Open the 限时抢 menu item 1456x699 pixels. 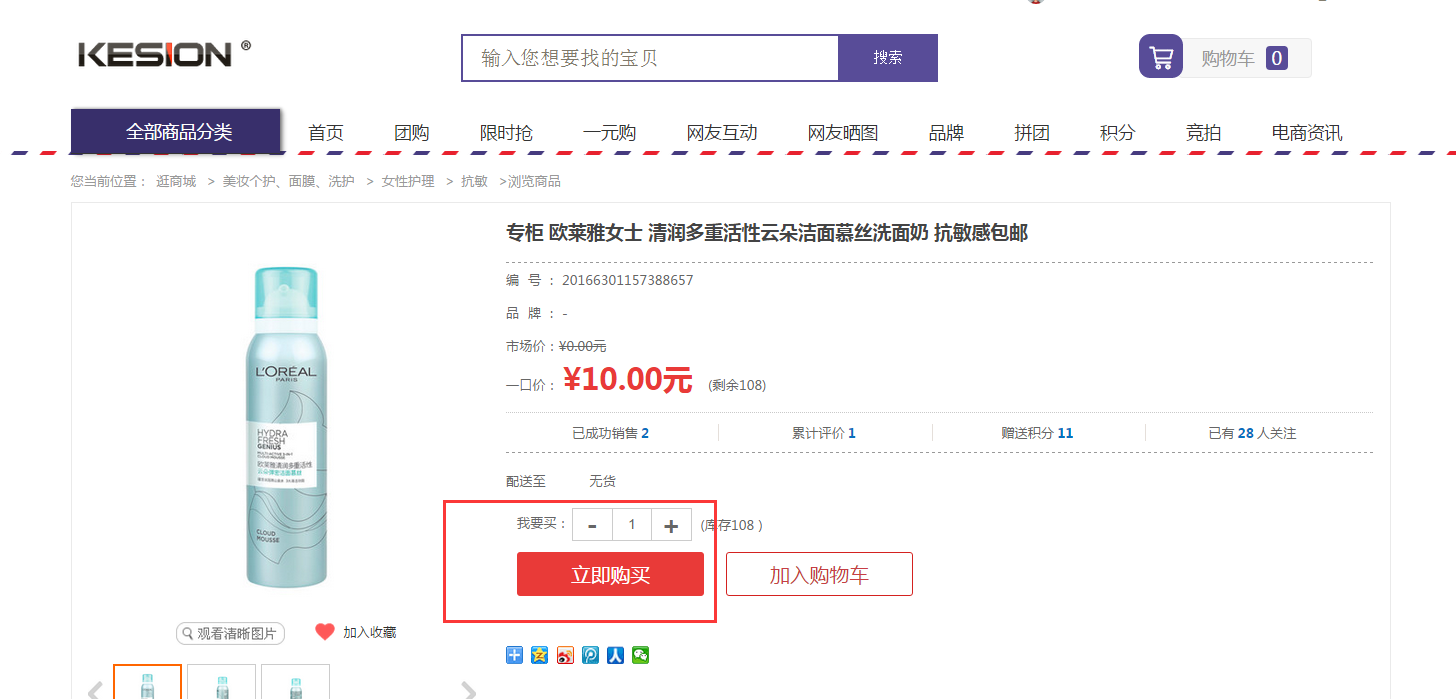coord(506,133)
